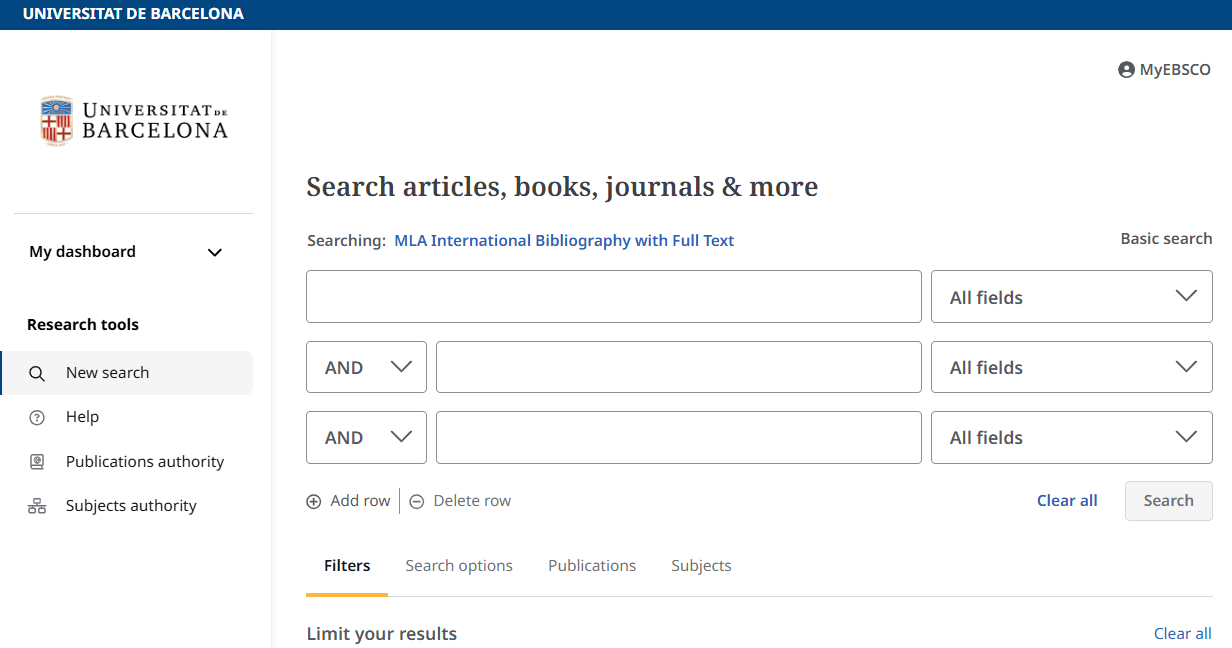Open second row All fields dropdown
The height and width of the screenshot is (648, 1232).
1072,367
